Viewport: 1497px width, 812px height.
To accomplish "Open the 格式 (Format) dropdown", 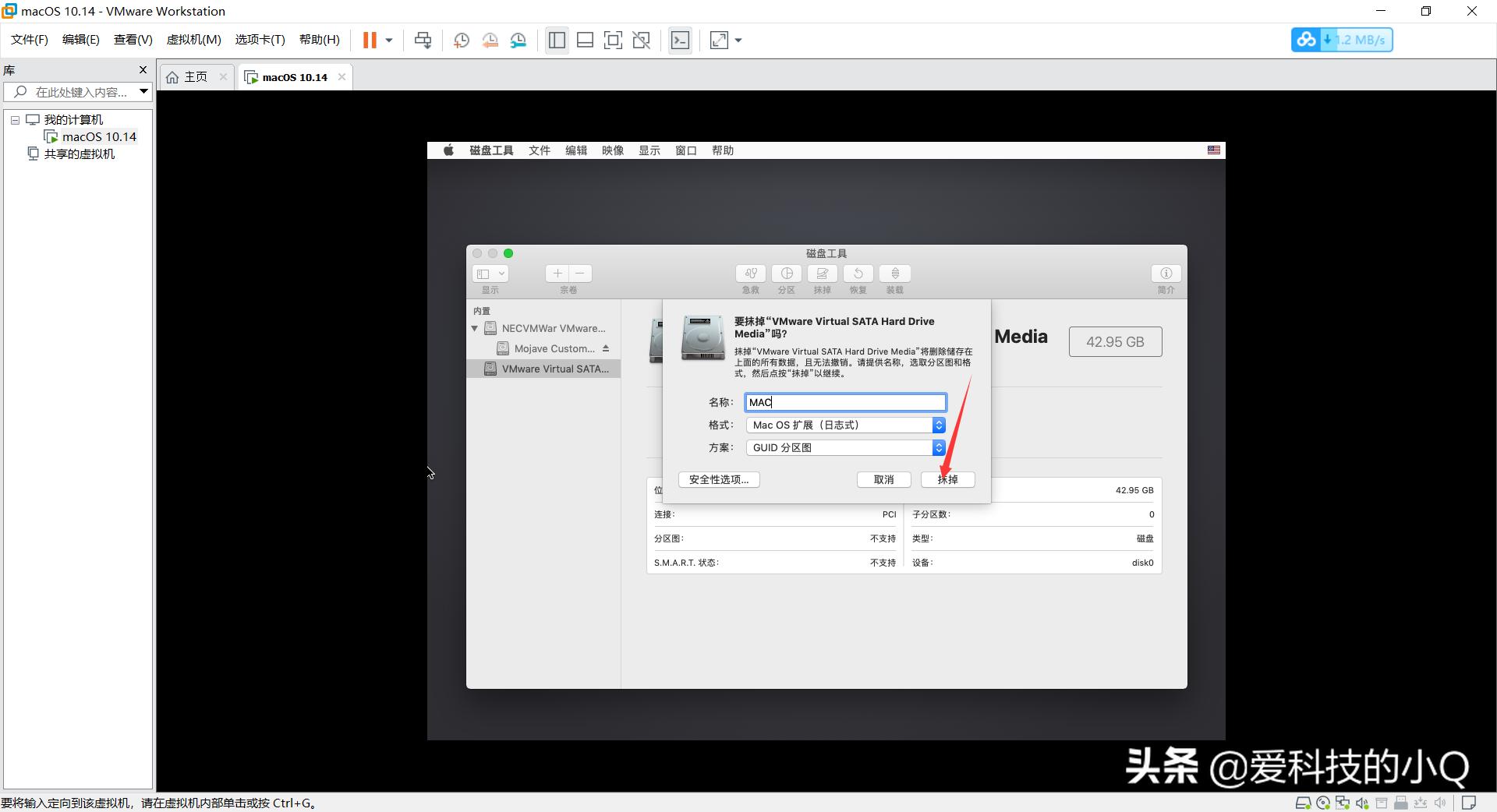I will pos(938,425).
